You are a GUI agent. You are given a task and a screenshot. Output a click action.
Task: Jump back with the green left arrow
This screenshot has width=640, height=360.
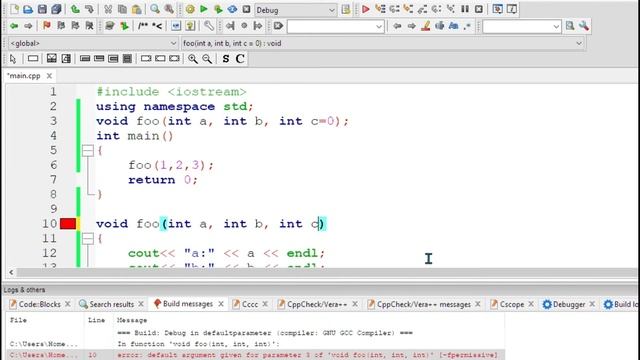pos(14,26)
